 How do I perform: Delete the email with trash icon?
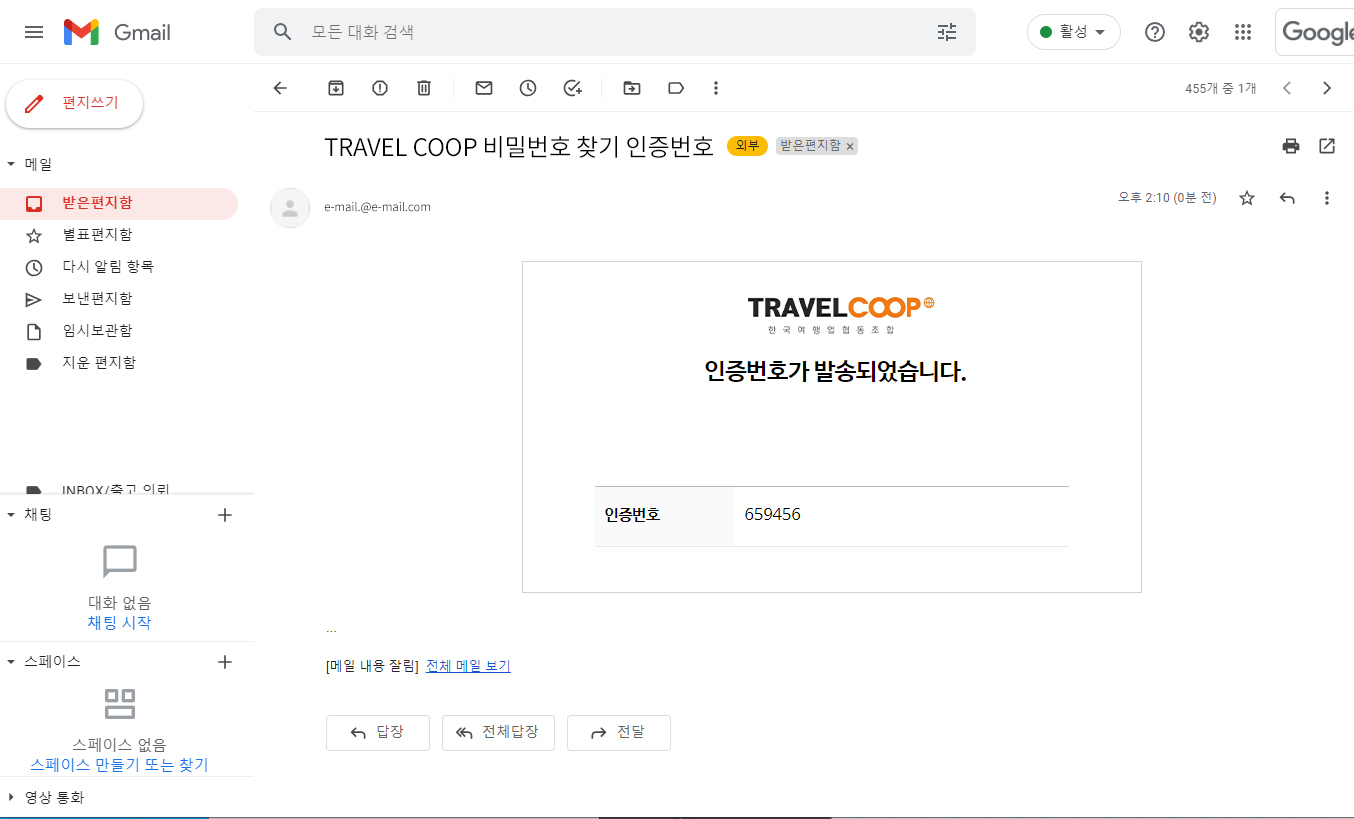424,88
